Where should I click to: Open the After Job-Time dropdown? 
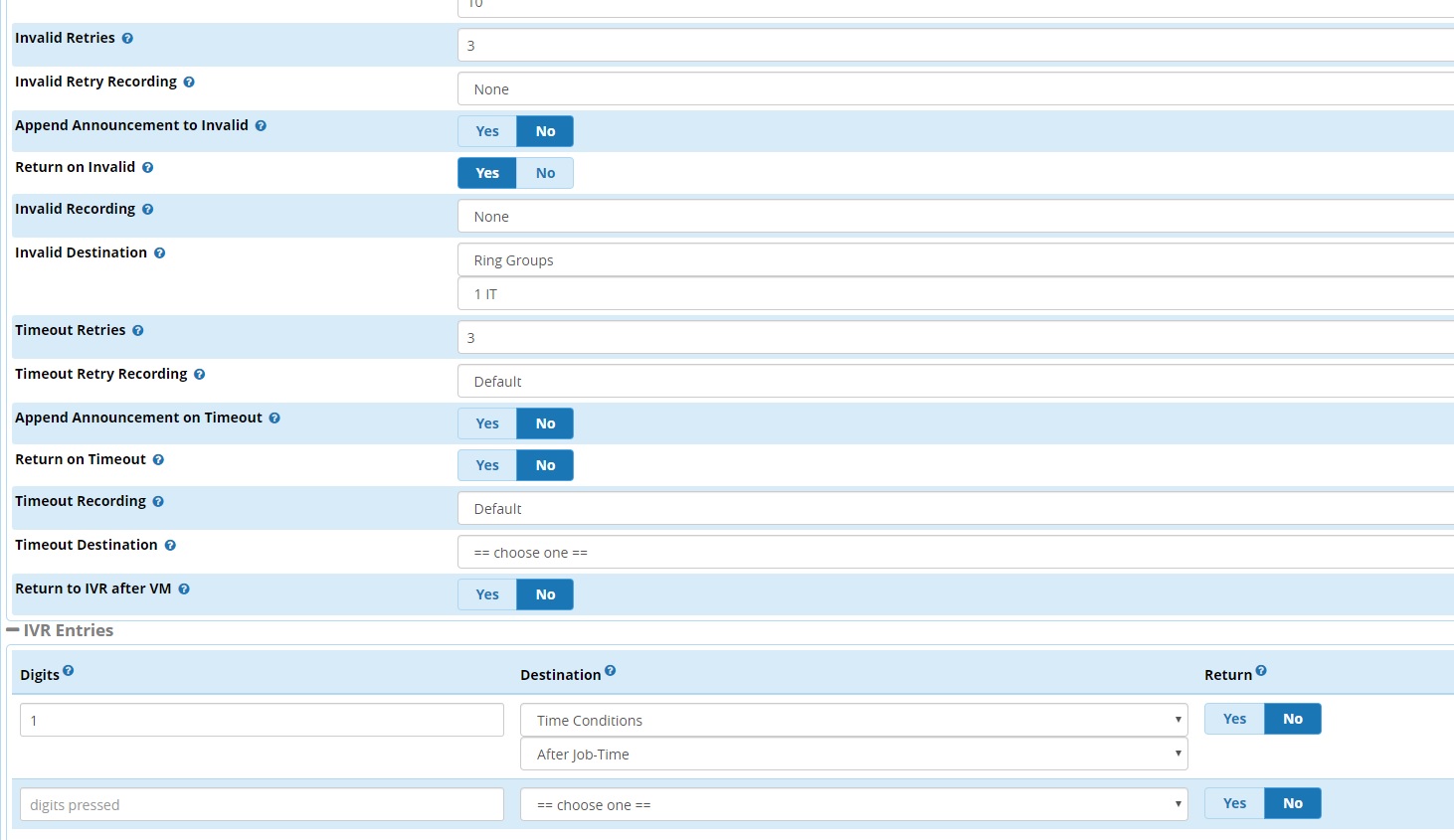(853, 754)
